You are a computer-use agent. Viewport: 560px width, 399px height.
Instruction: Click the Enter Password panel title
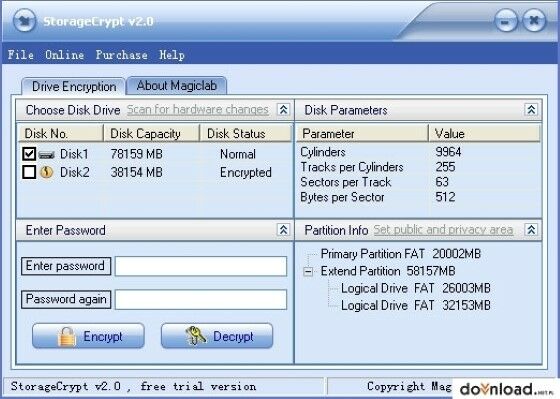click(x=65, y=230)
